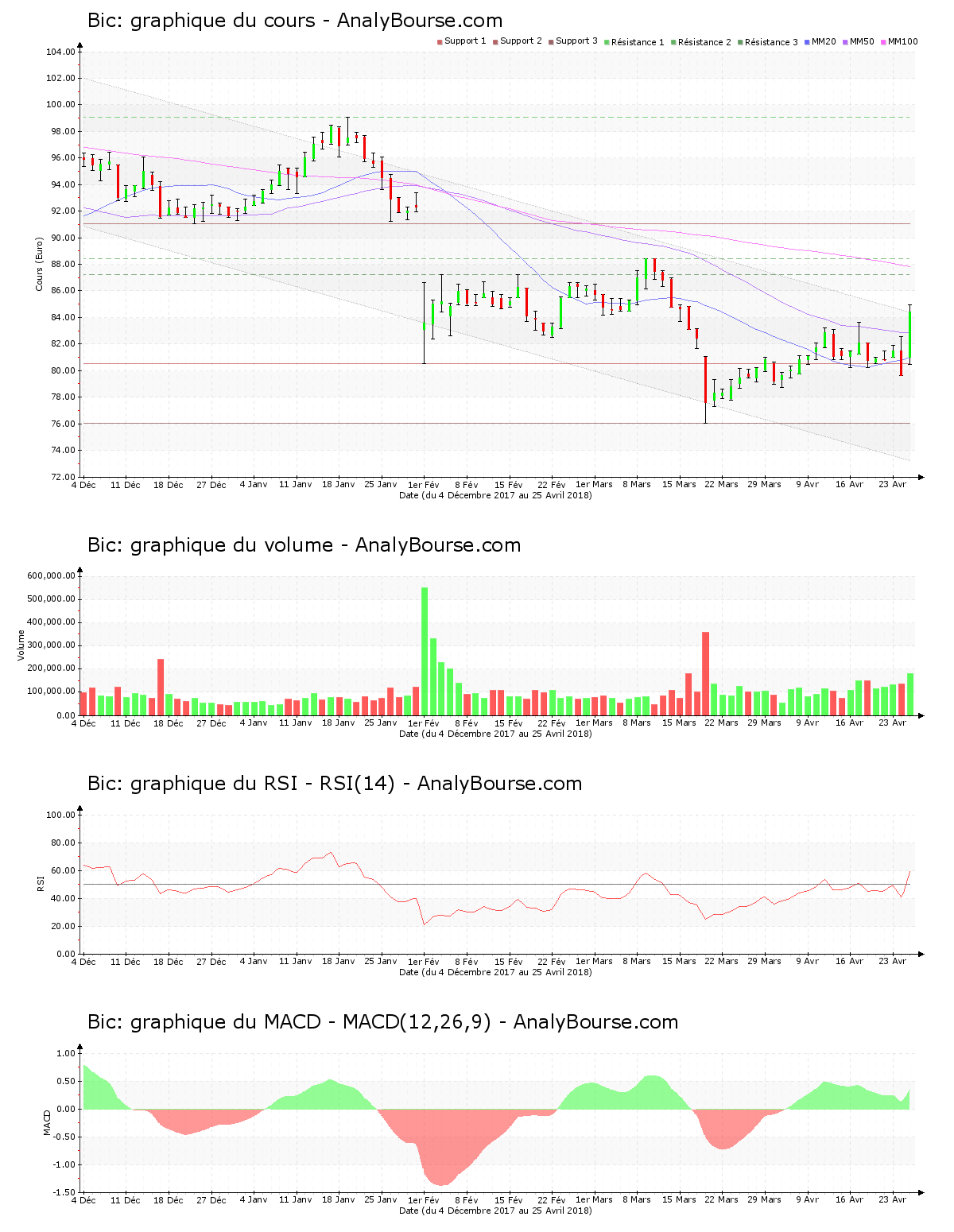Image resolution: width=954 pixels, height=1232 pixels.
Task: Click '22 Mars' date on volume chart axis
Action: pos(721,723)
